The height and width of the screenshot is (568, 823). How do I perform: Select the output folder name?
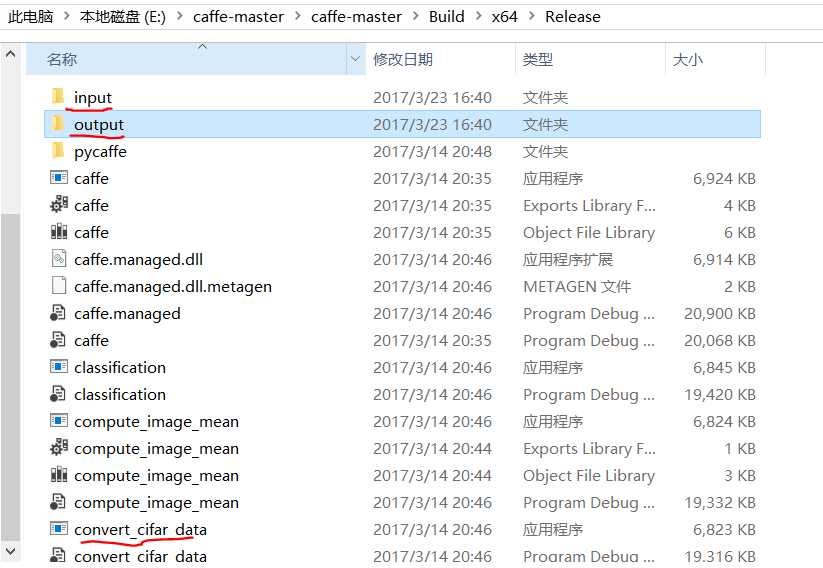point(99,124)
